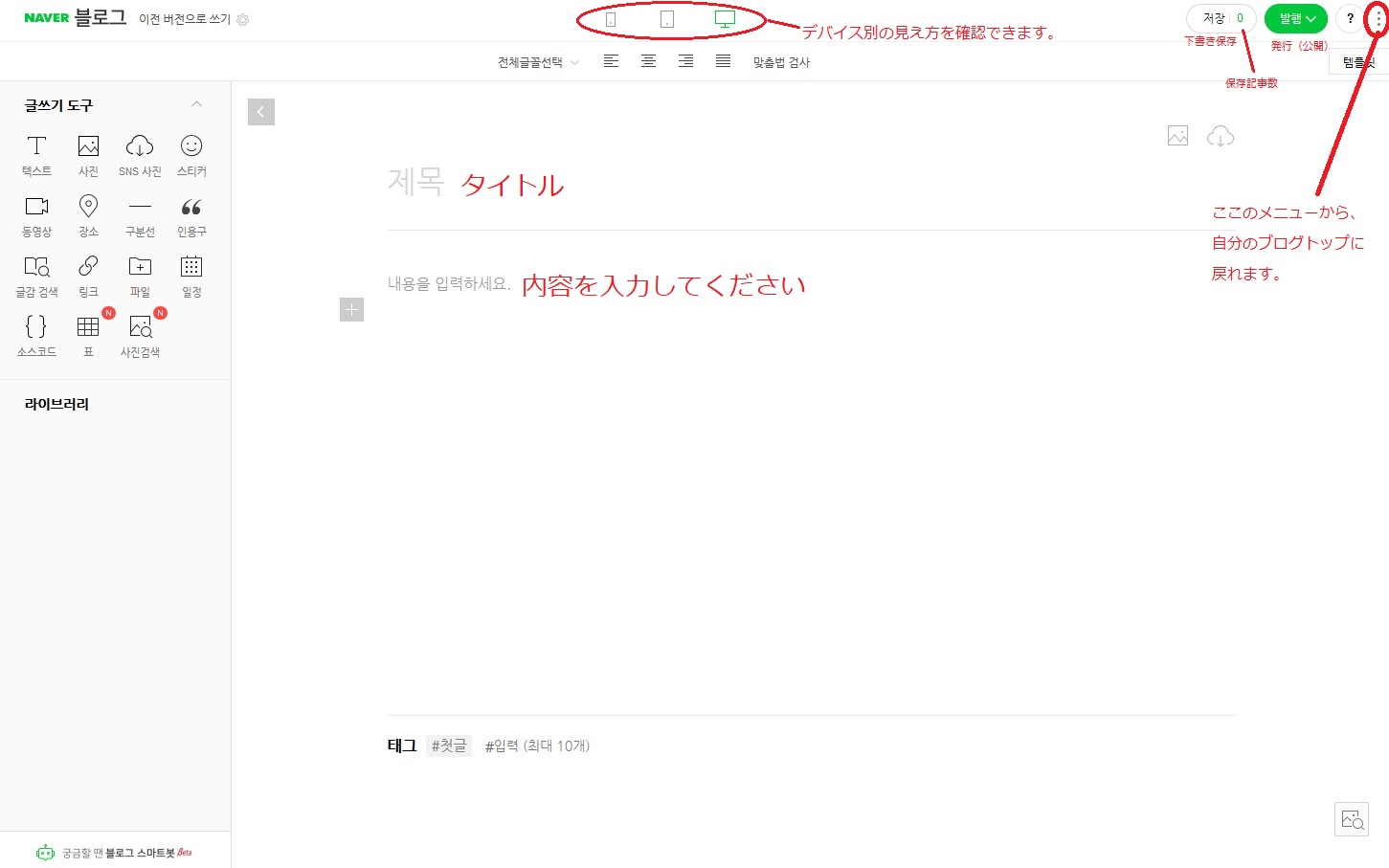The image size is (1389, 868).
Task: Open the 발행 publish dropdown
Action: tap(1296, 19)
